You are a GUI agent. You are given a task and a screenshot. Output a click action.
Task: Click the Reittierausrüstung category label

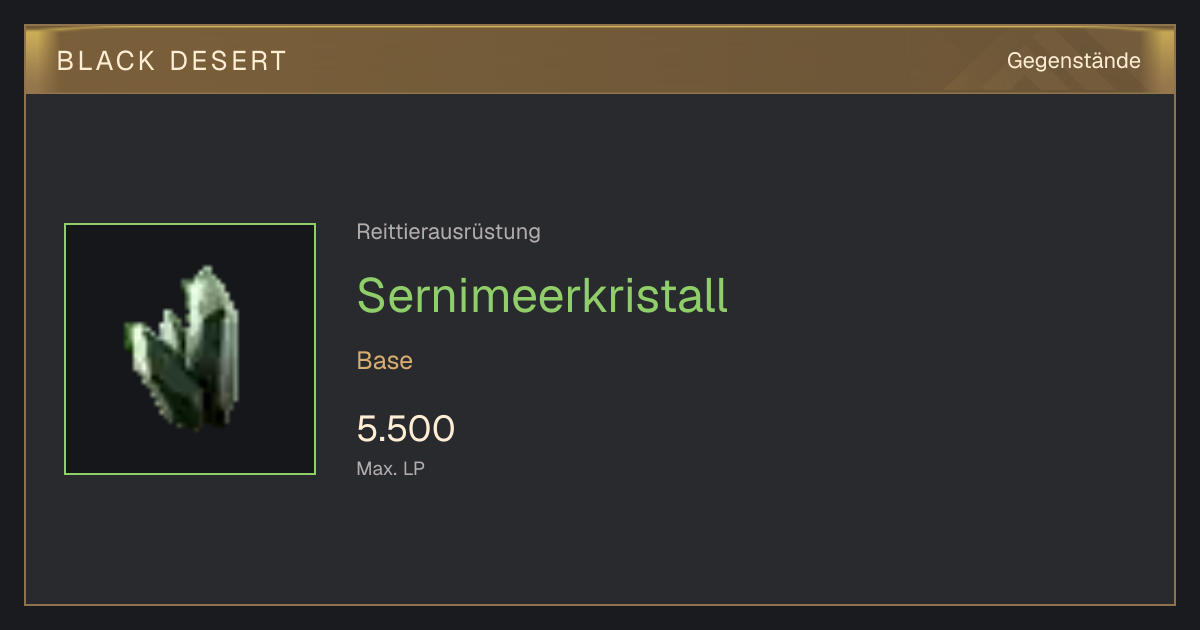(448, 232)
